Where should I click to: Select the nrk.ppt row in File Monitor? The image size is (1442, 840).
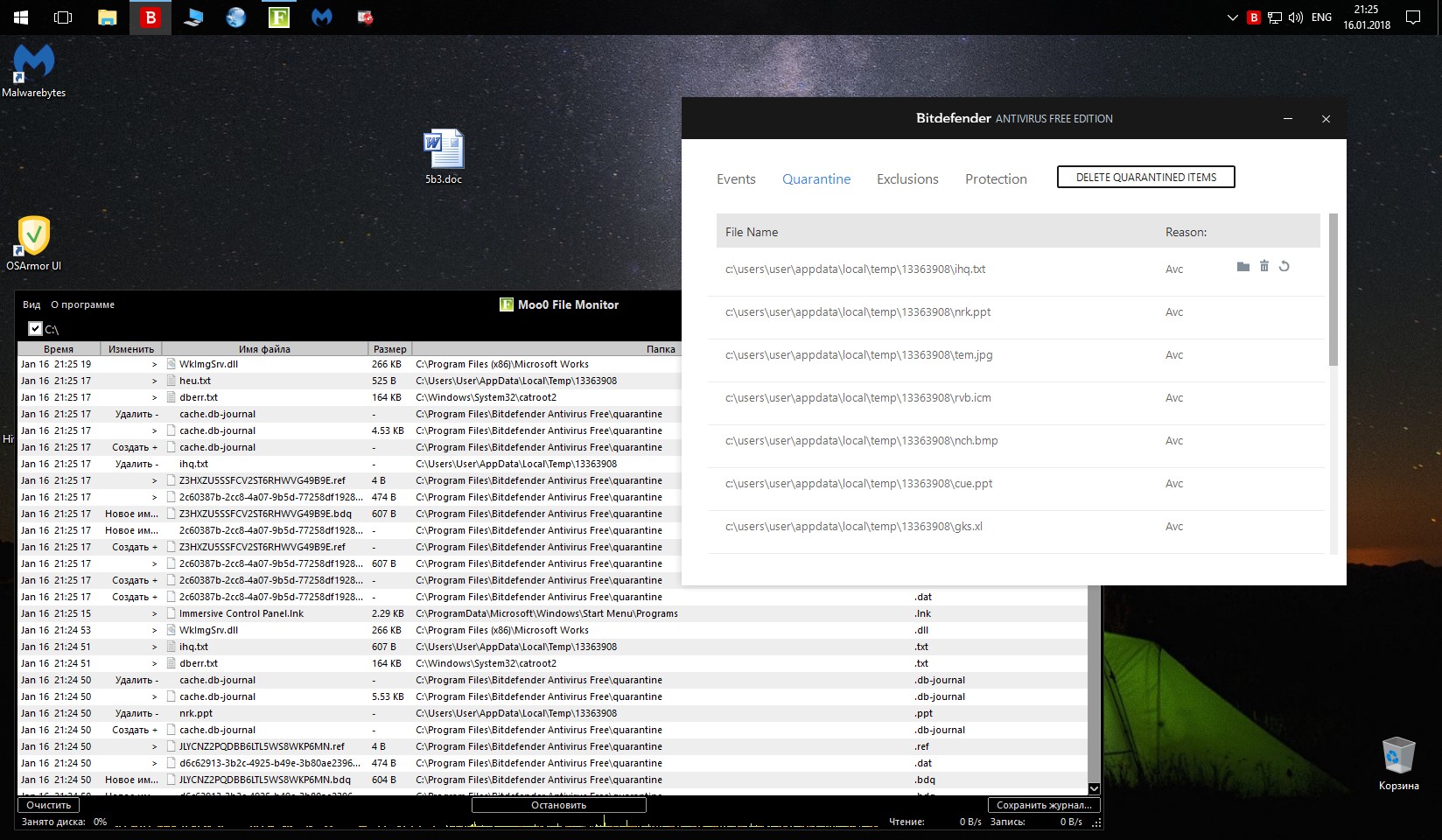point(552,713)
